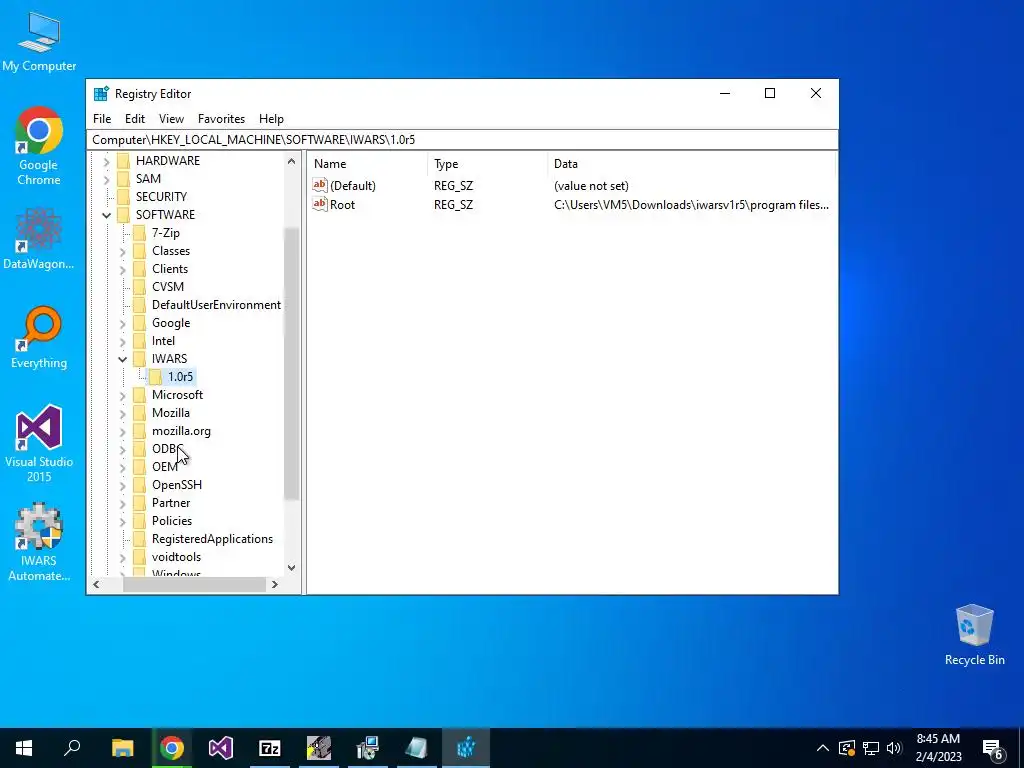Select the (Default) value string icon
This screenshot has width=1024, height=768.
pyautogui.click(x=319, y=185)
